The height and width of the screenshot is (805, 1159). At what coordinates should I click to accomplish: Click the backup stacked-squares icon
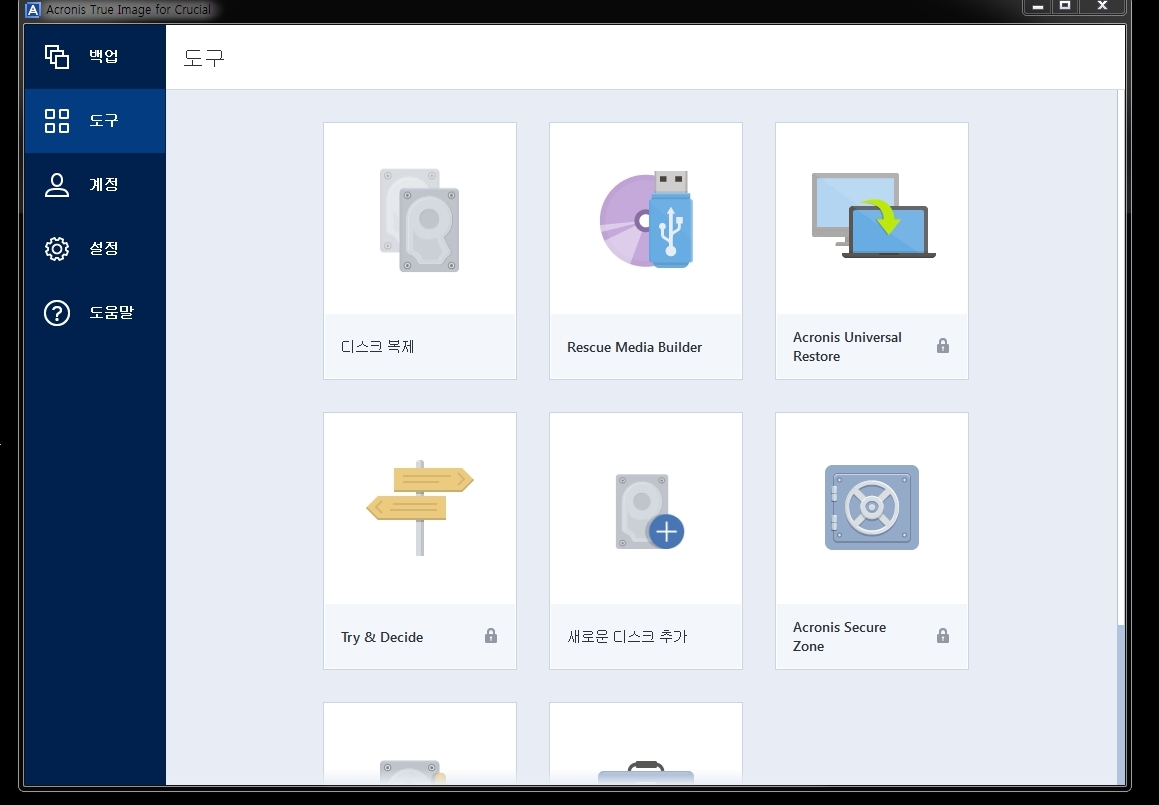tap(57, 57)
